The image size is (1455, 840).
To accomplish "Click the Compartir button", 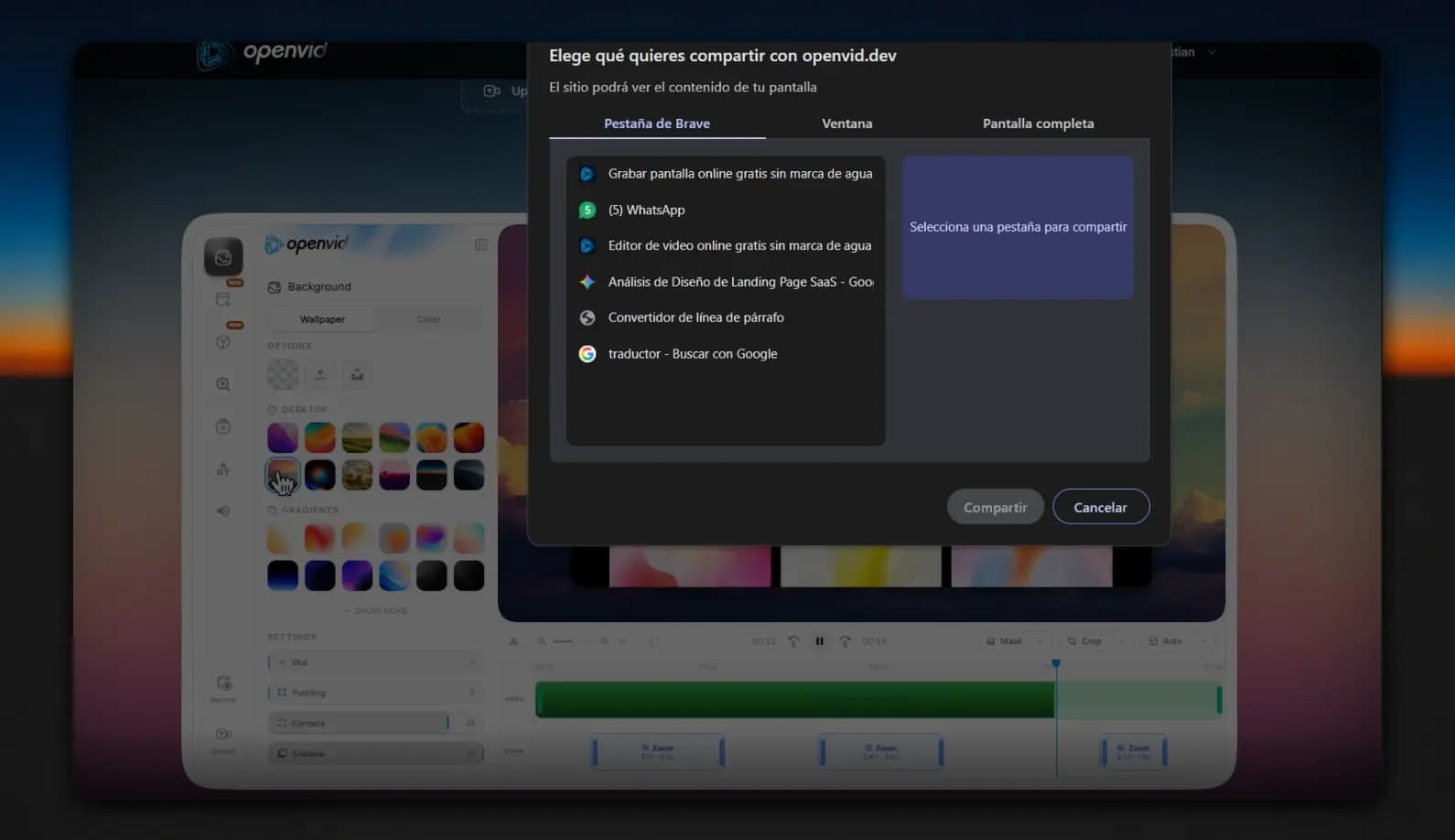I will pyautogui.click(x=996, y=507).
